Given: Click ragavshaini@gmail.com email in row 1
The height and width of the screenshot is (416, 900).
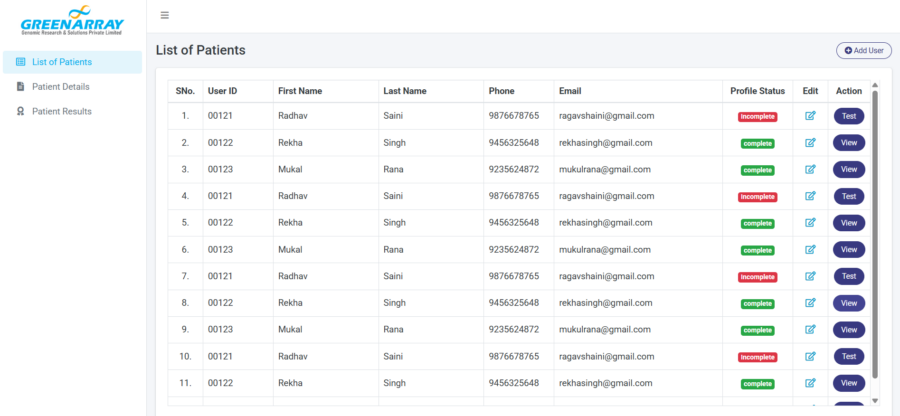Looking at the screenshot, I should (606, 116).
